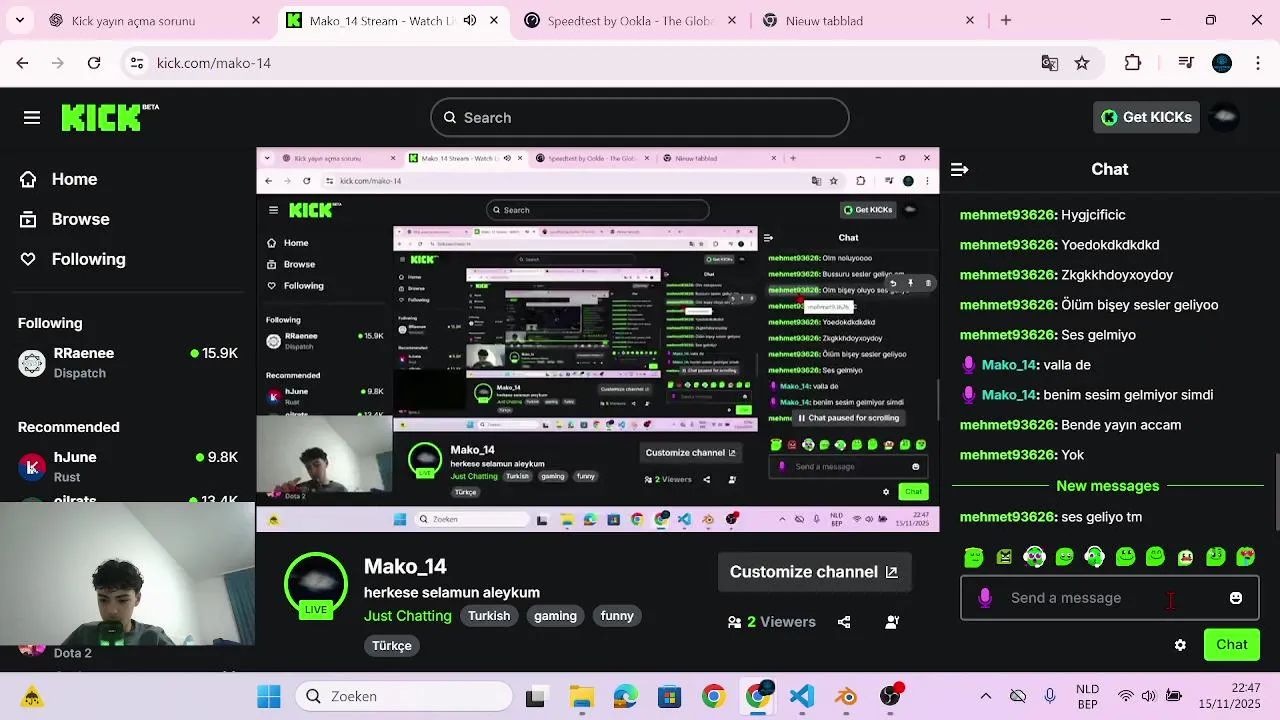Open user profile avatar menu
Image resolution: width=1280 pixels, height=720 pixels.
(x=1225, y=117)
